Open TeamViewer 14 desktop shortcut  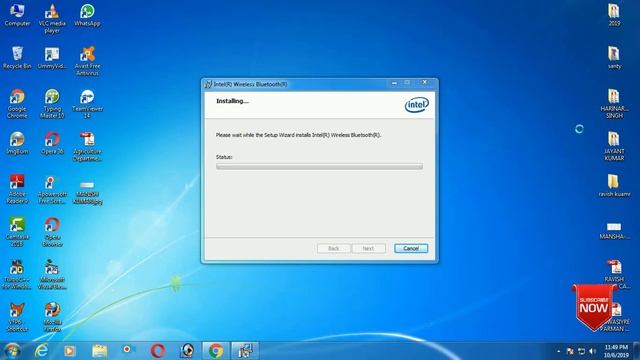[x=87, y=103]
